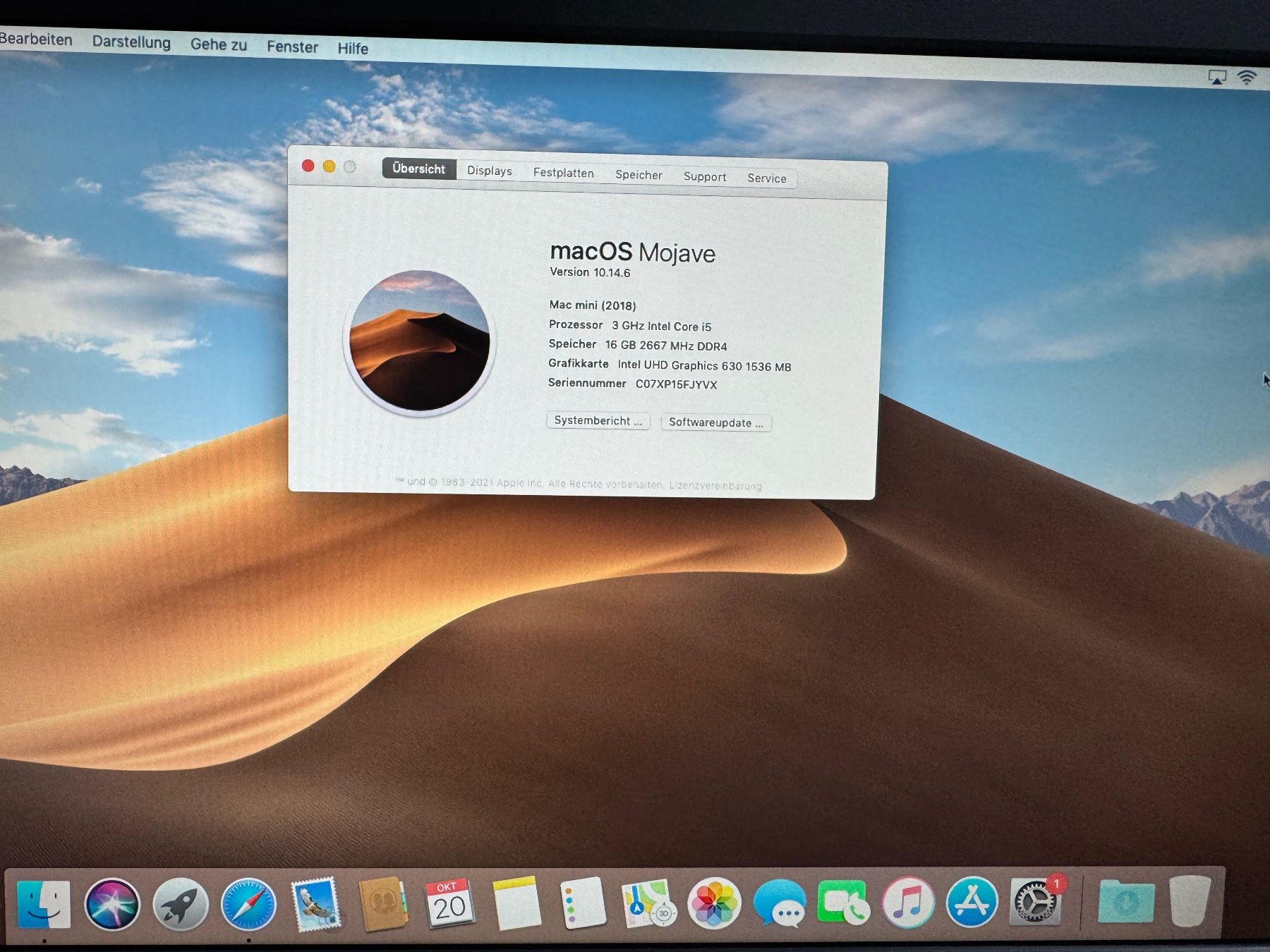Open Photos app in Dock
1270x952 pixels.
click(714, 904)
